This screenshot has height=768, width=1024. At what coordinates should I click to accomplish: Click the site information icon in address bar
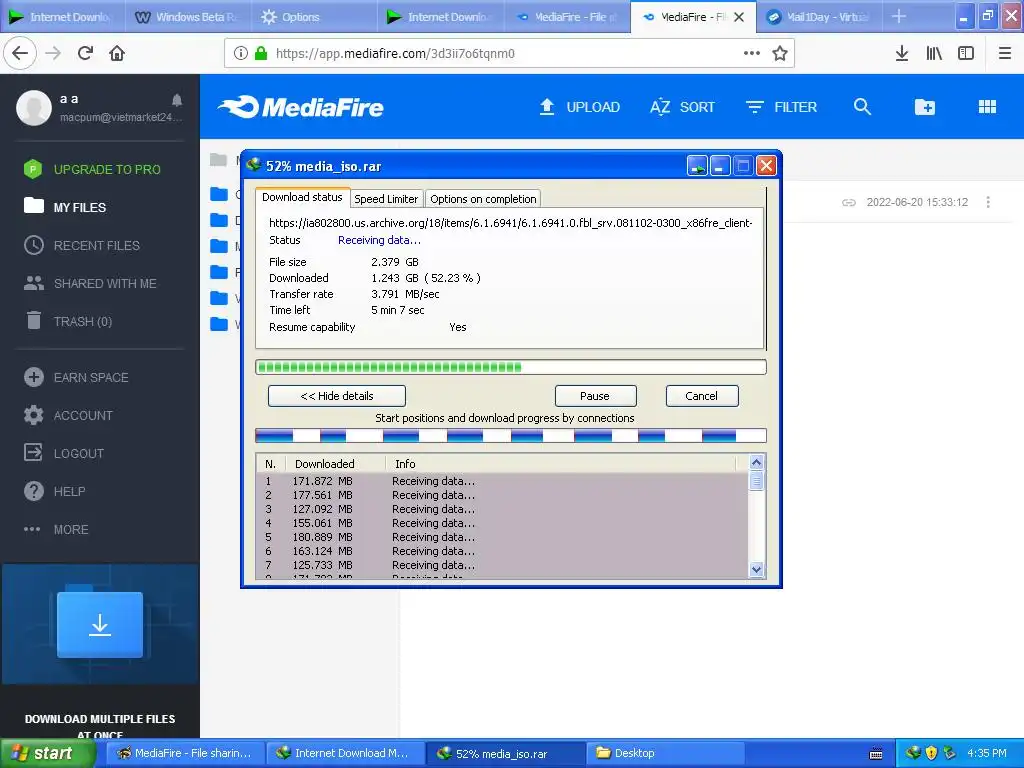coord(240,54)
